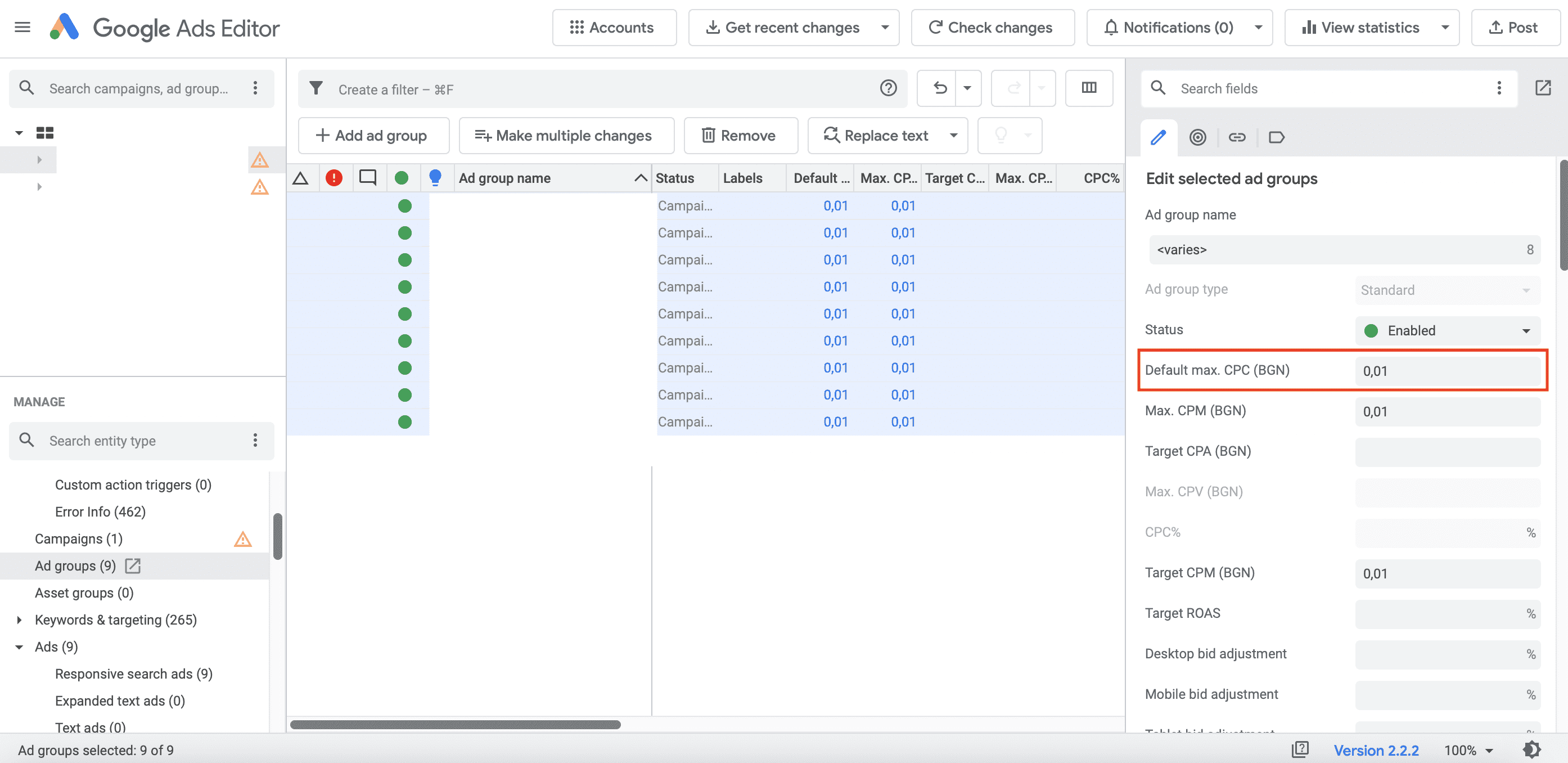Click the Google Ads Editor logo
1568x763 pixels.
pyautogui.click(x=65, y=28)
